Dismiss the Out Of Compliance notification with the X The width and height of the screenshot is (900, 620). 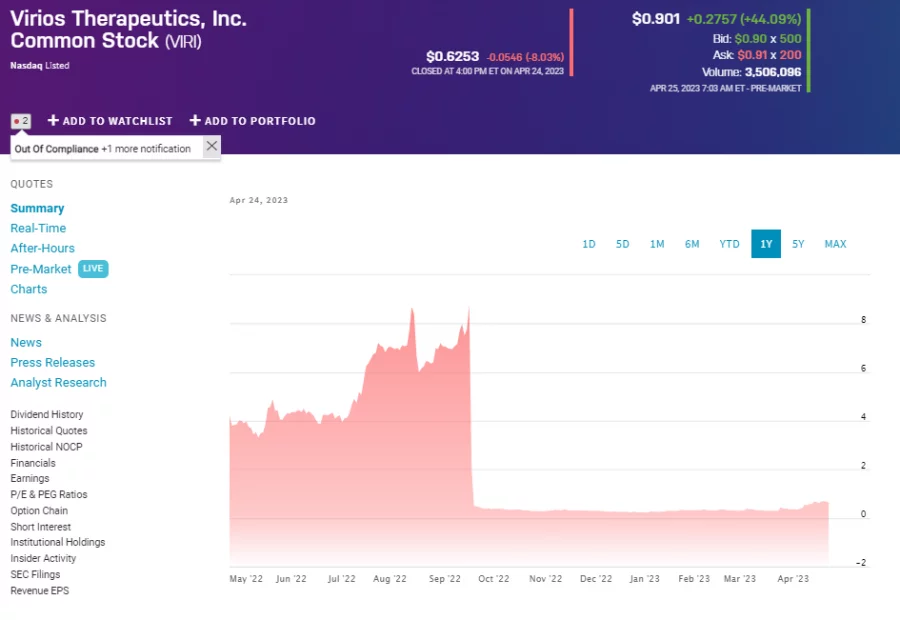point(211,146)
